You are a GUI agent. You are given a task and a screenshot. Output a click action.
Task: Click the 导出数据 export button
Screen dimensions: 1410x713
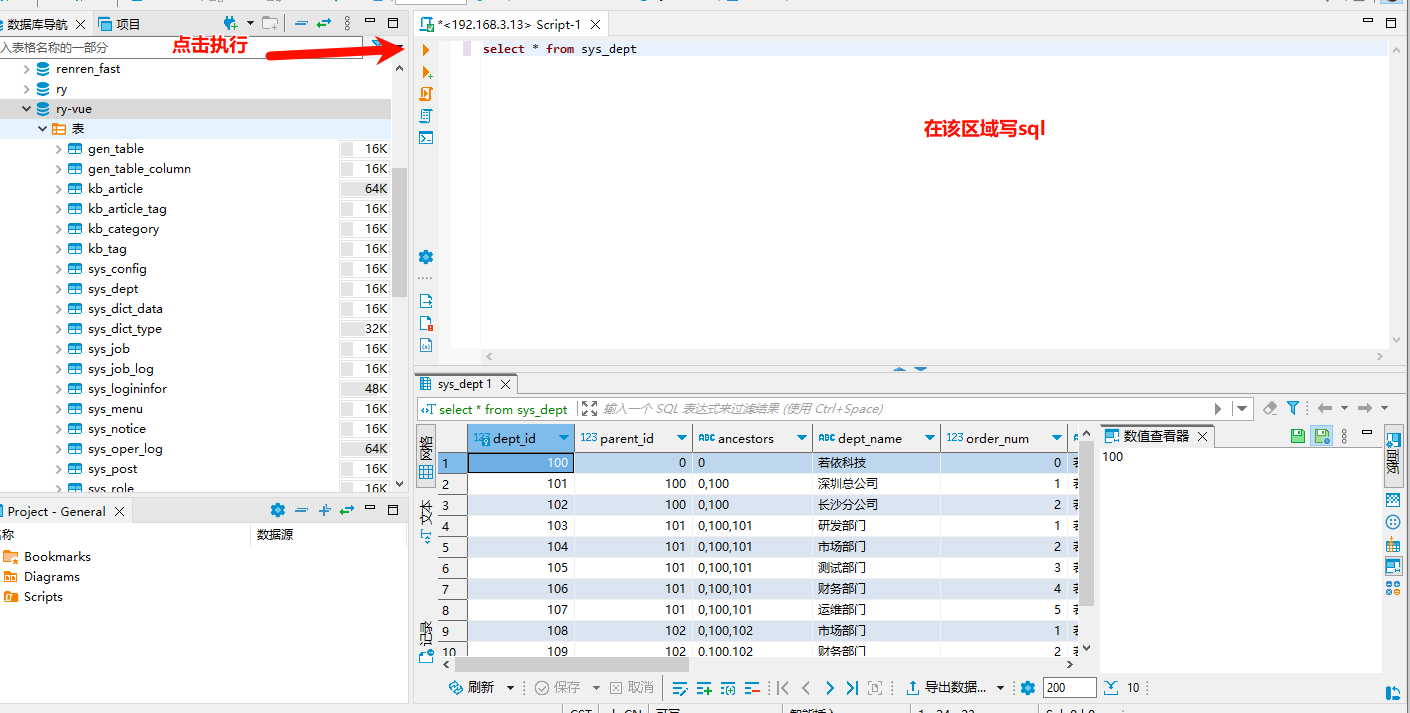(x=947, y=688)
